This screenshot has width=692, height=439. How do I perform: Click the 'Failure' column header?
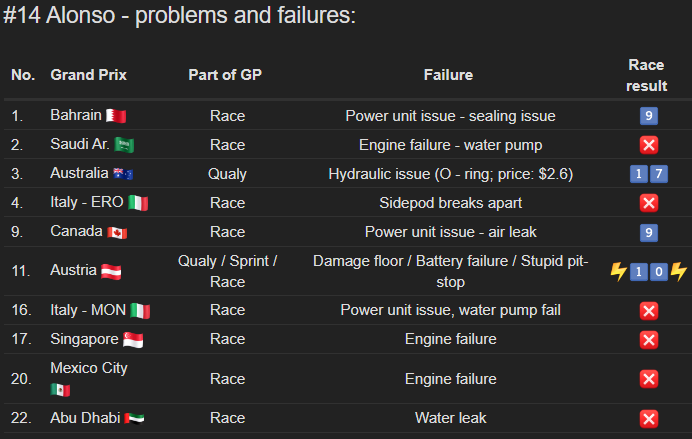[448, 75]
